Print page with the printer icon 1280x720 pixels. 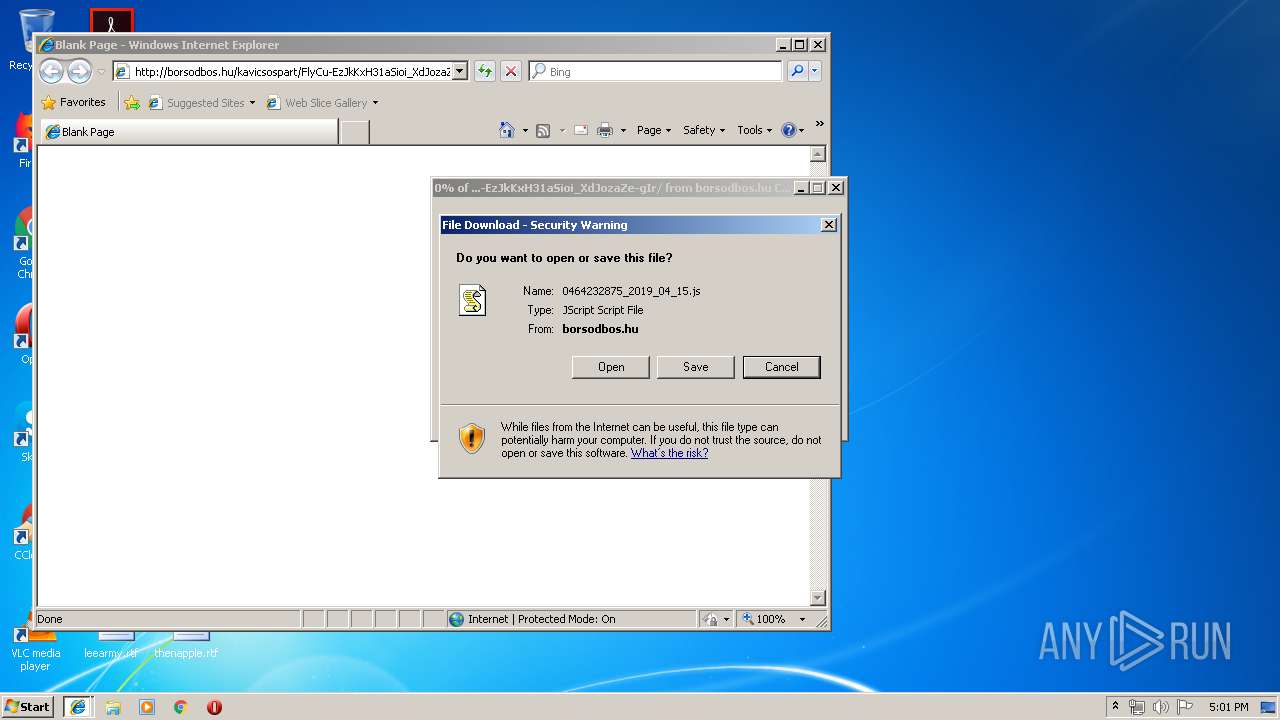tap(605, 130)
